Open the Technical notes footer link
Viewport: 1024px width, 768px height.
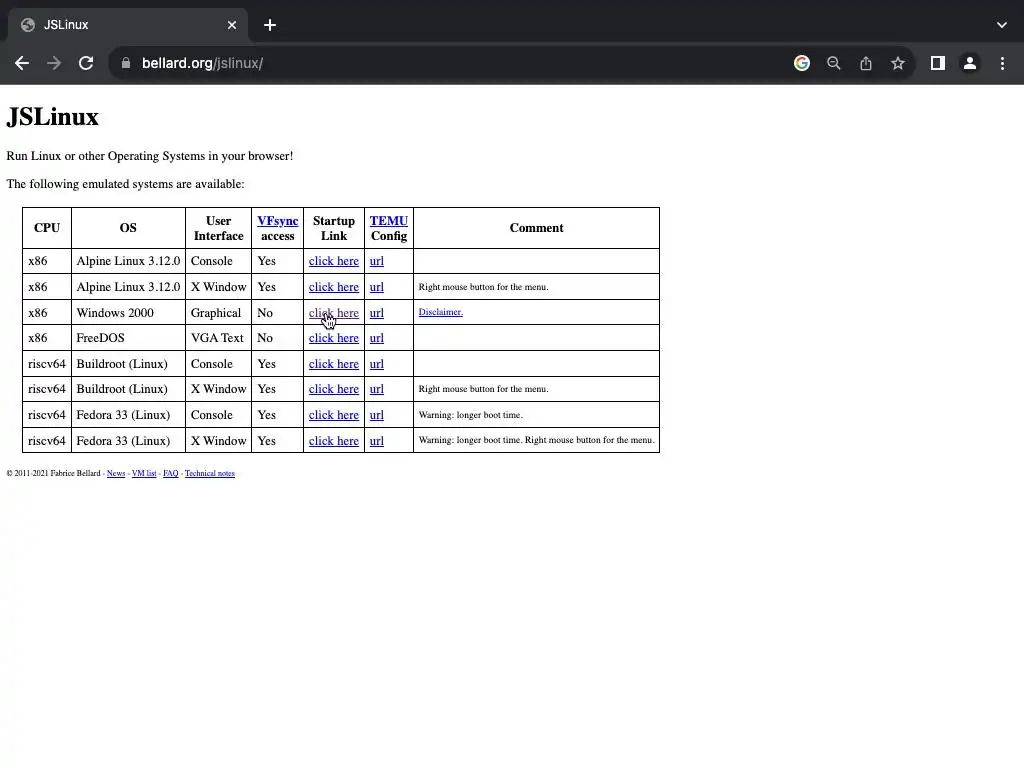pos(210,473)
